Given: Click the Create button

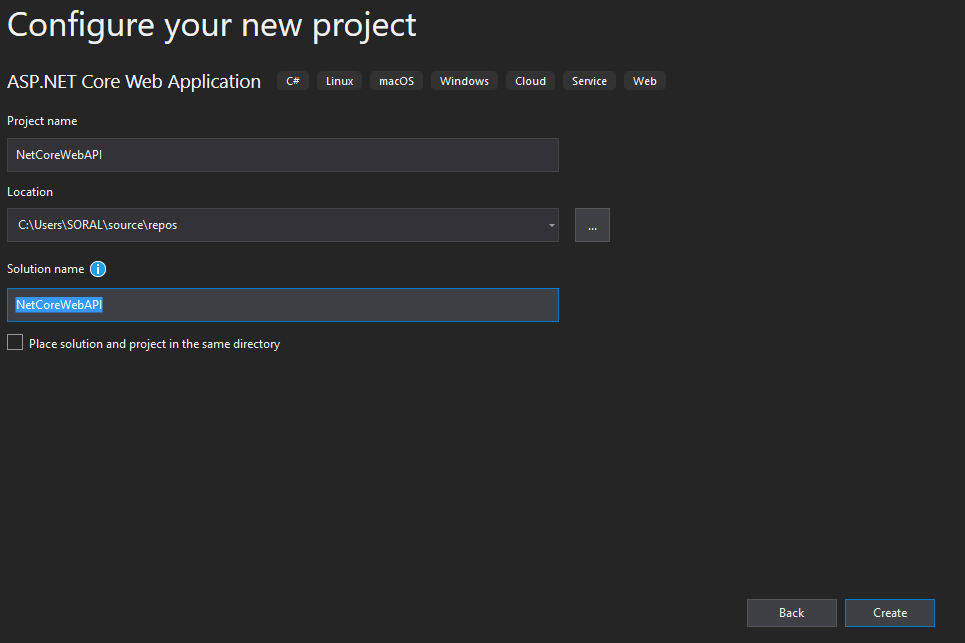Looking at the screenshot, I should point(889,613).
